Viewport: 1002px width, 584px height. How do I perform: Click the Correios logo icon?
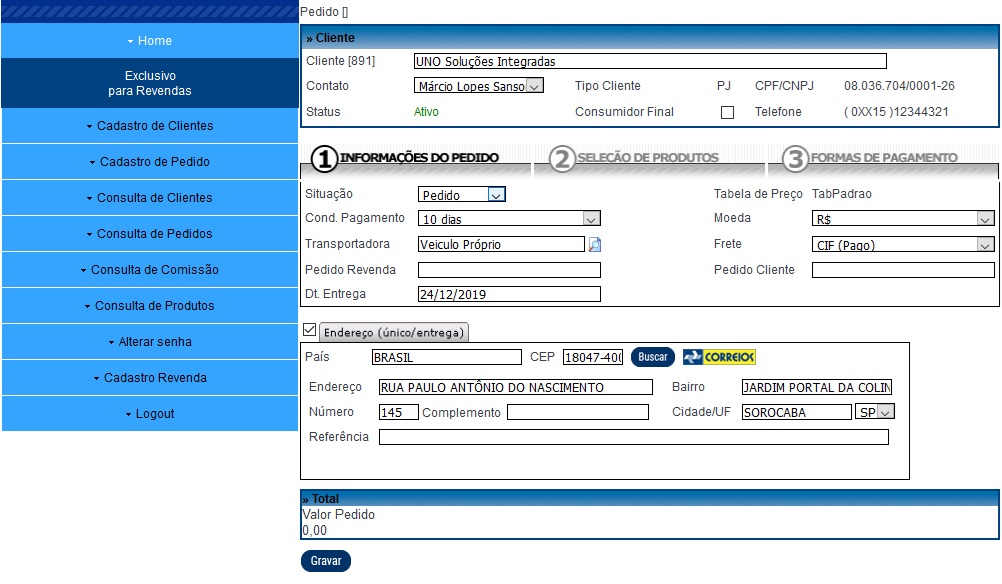719,357
